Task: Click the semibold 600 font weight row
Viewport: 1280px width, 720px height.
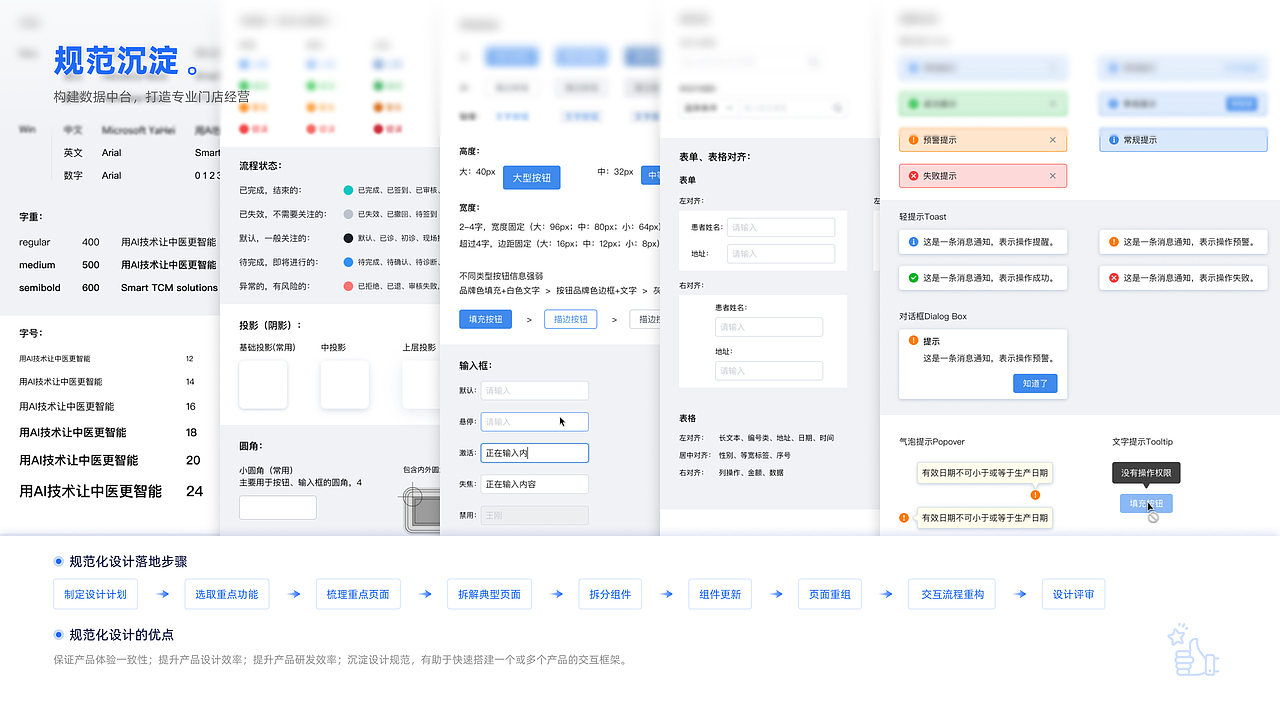Action: pos(118,288)
